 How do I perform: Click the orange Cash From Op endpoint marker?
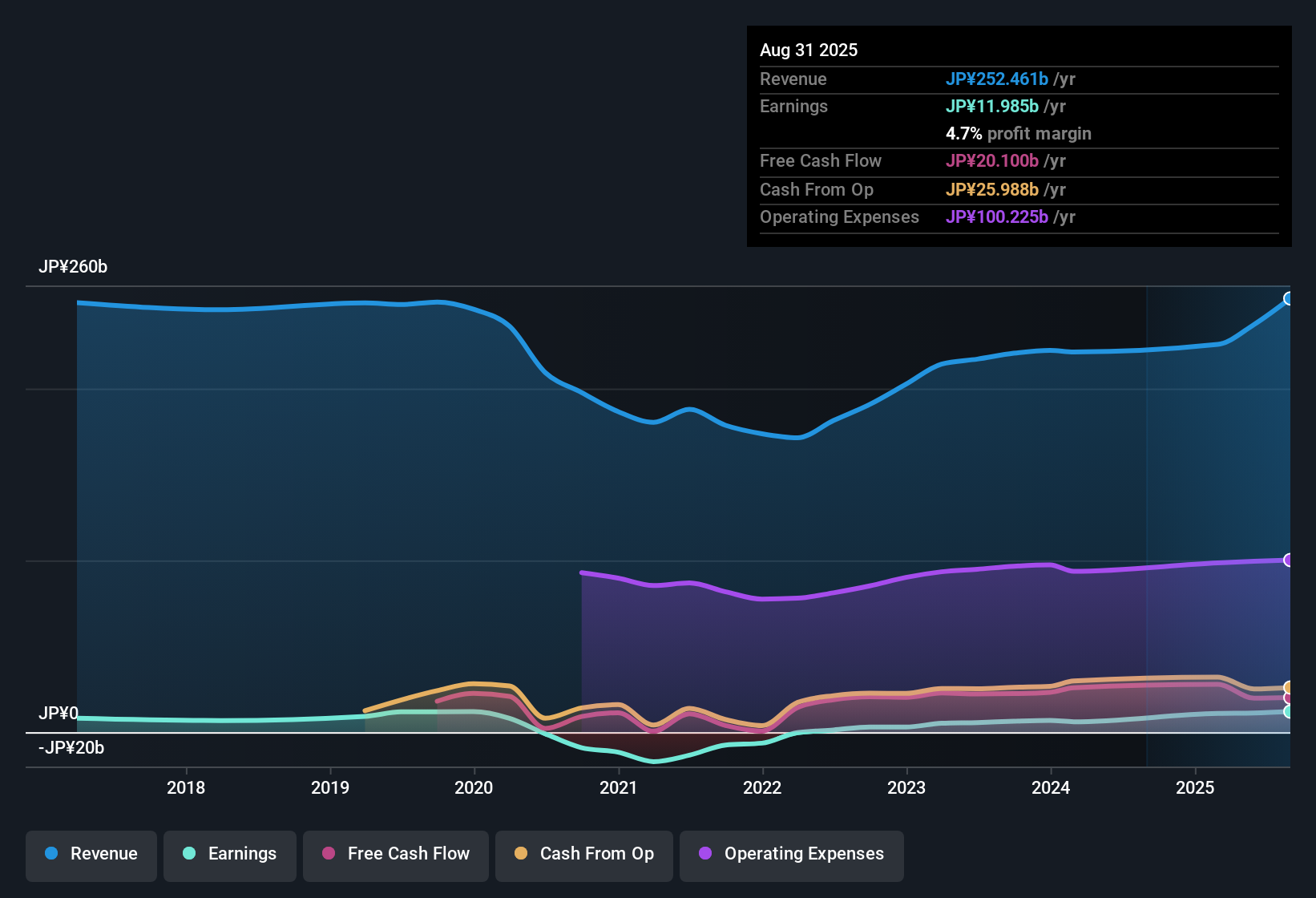tap(1289, 686)
